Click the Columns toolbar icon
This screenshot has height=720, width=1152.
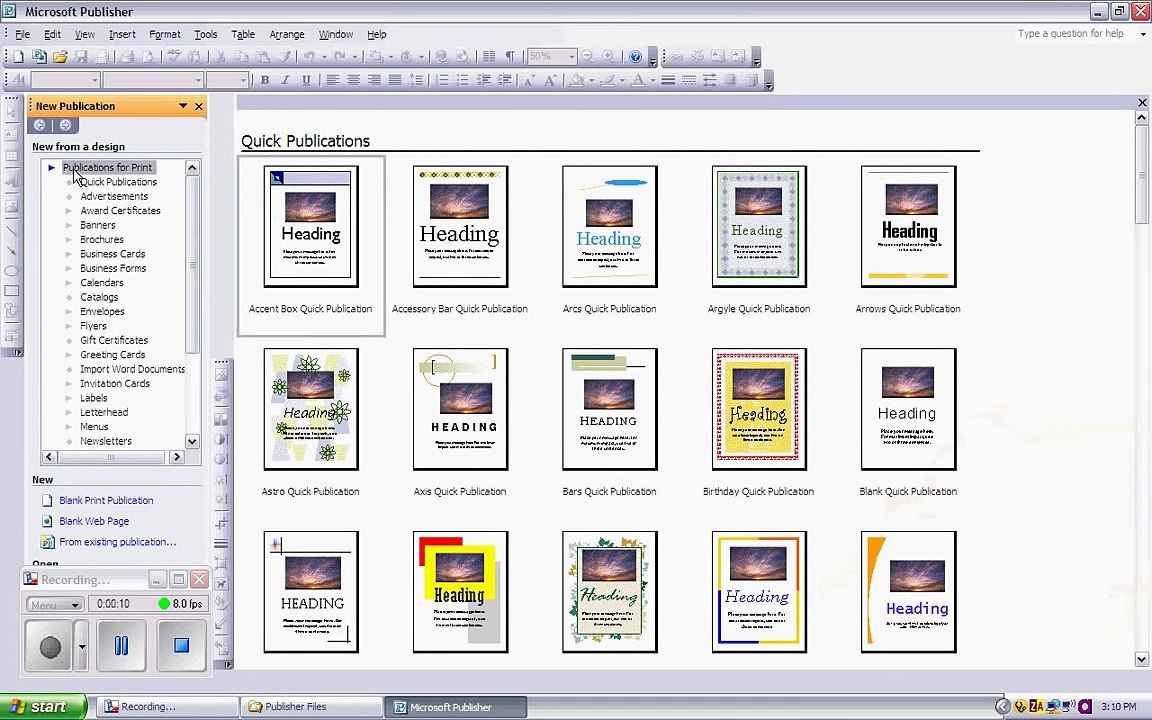click(489, 57)
